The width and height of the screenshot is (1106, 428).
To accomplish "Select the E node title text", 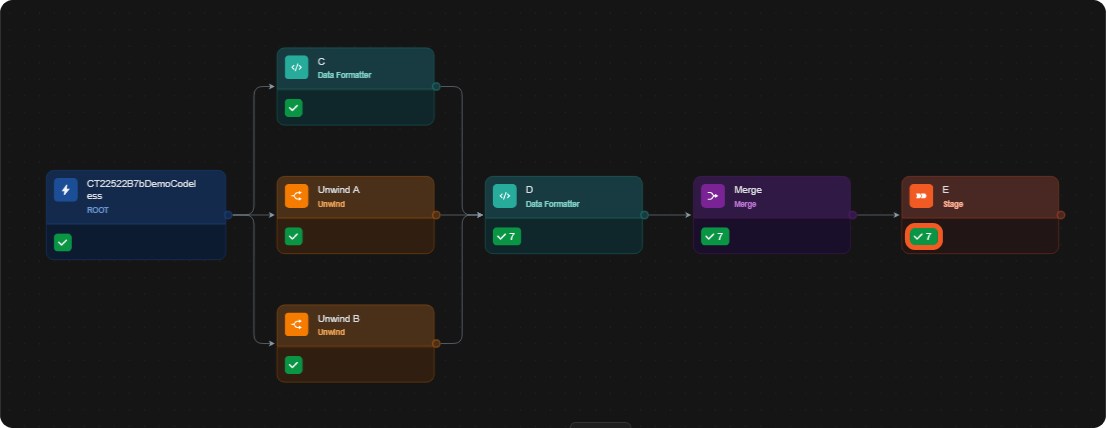I will pos(945,190).
